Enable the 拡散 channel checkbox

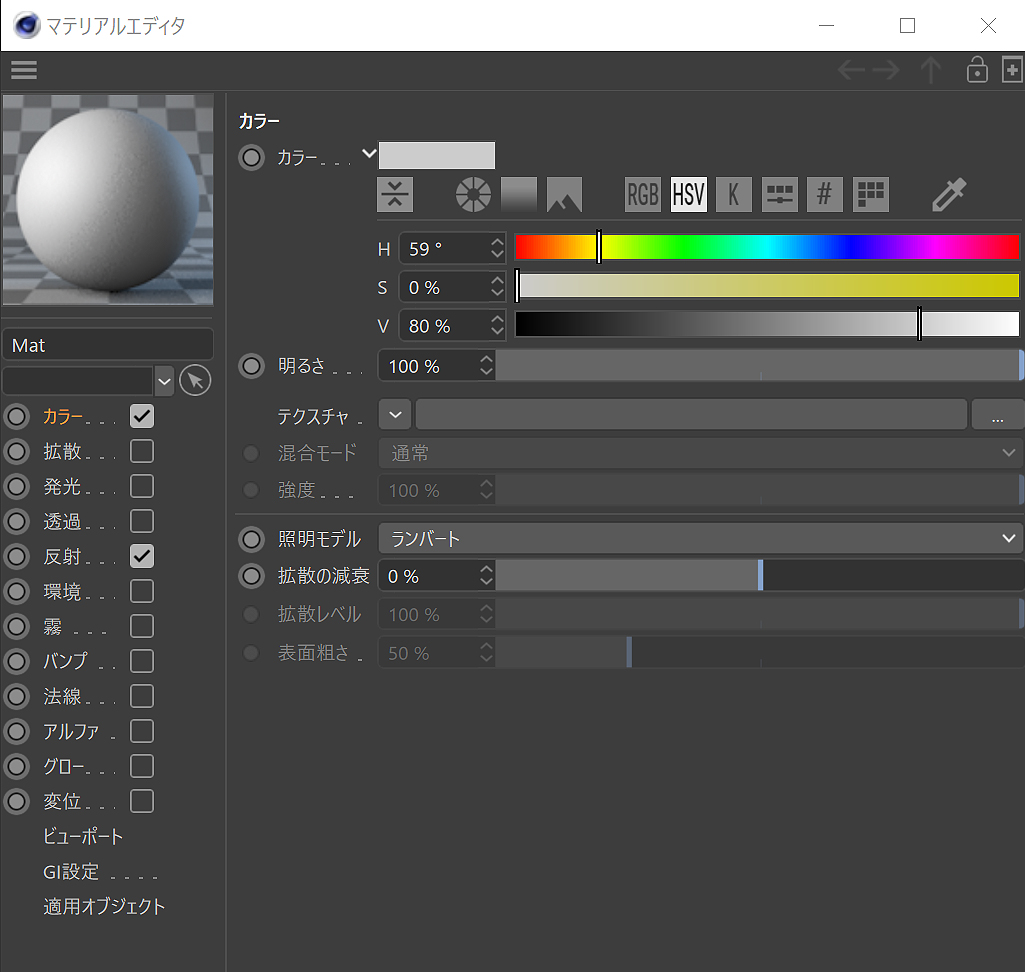tap(142, 451)
